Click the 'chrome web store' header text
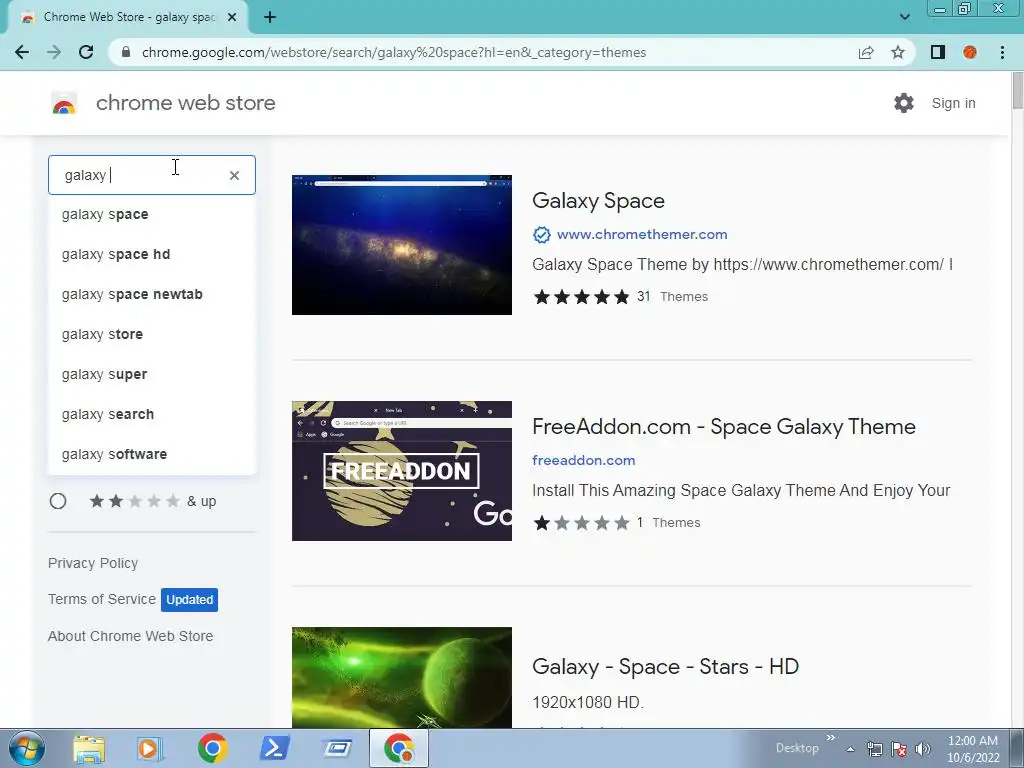This screenshot has width=1024, height=768. tap(185, 103)
